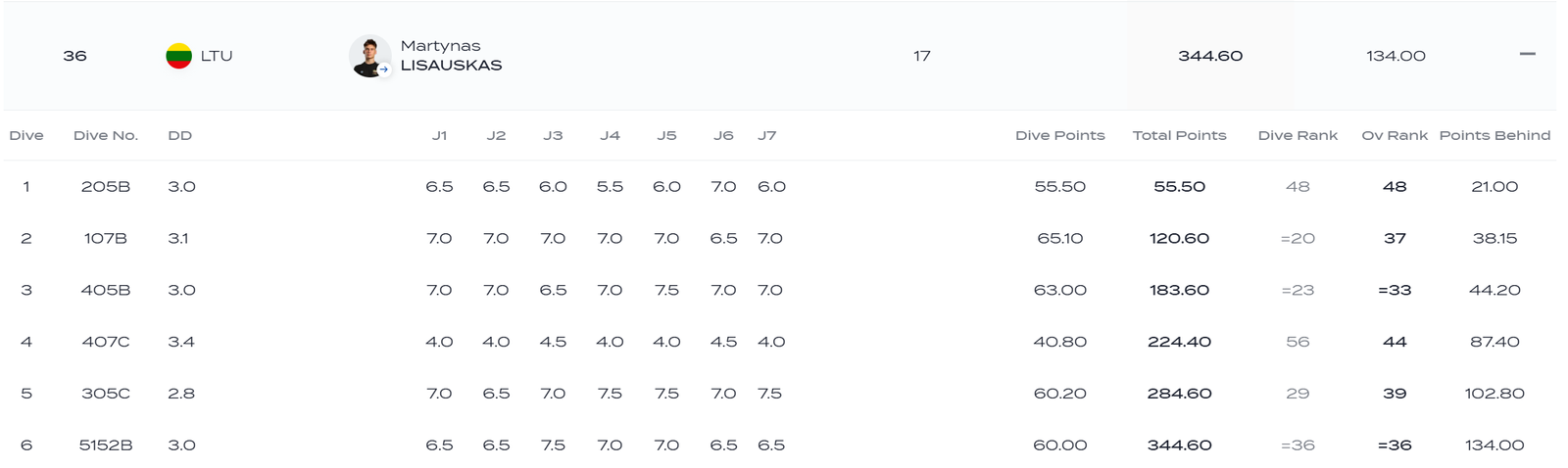Click the arrow badge on athlete photo
1568x468 pixels.
(x=384, y=70)
